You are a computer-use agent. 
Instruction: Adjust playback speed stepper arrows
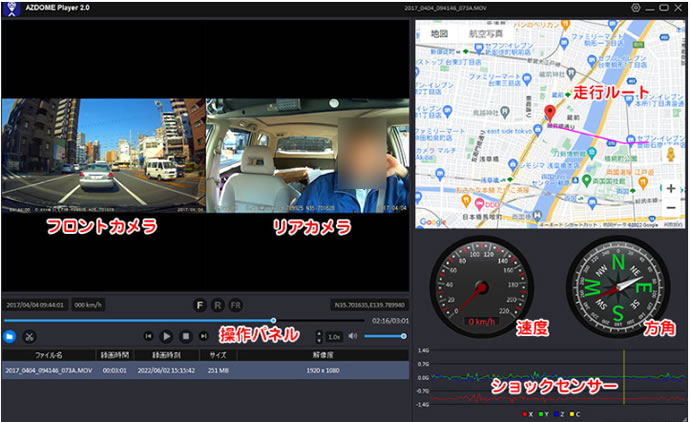pyautogui.click(x=319, y=337)
